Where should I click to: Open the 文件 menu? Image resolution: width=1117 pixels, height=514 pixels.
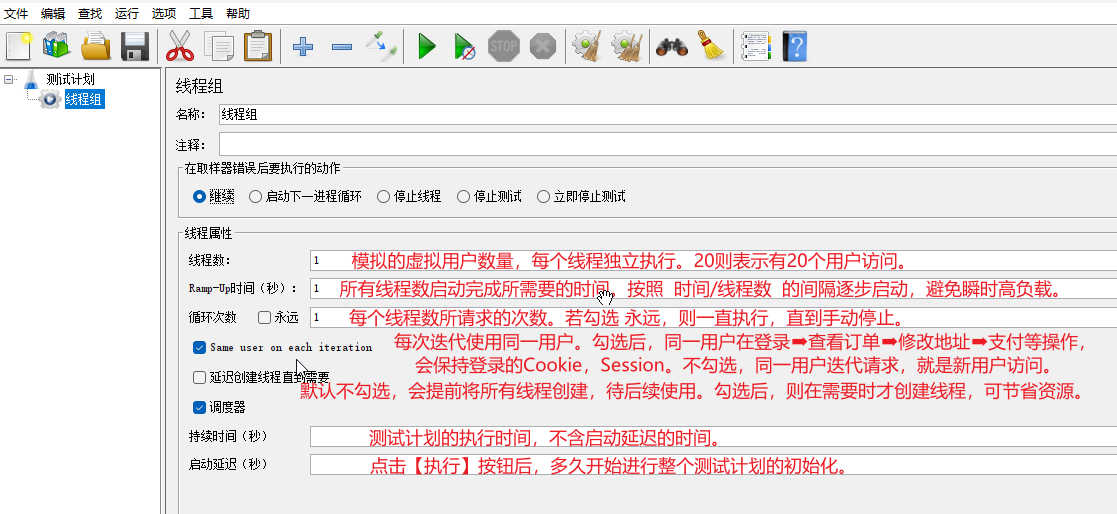pos(16,14)
